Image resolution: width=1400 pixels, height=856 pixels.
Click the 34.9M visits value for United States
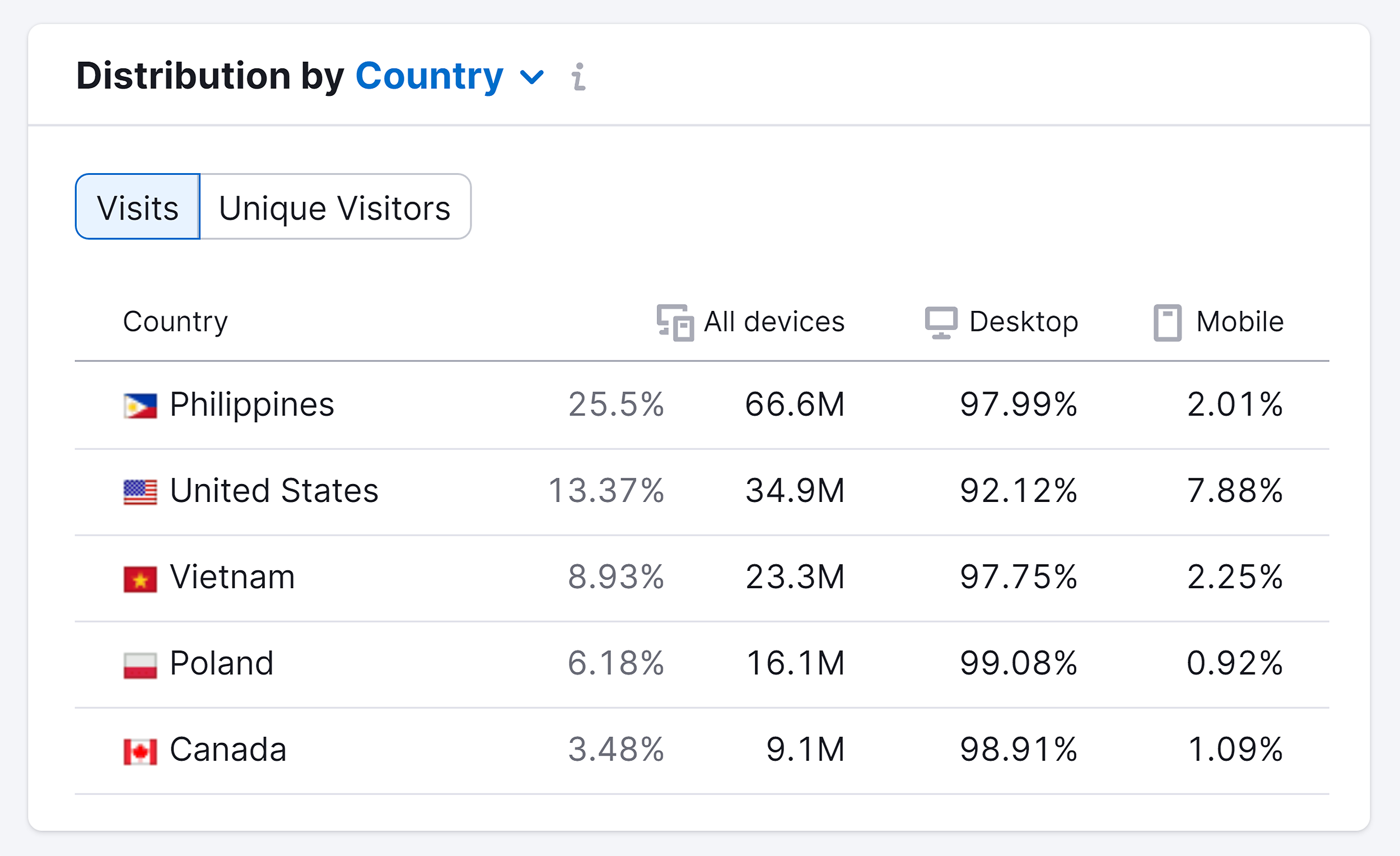pyautogui.click(x=795, y=491)
